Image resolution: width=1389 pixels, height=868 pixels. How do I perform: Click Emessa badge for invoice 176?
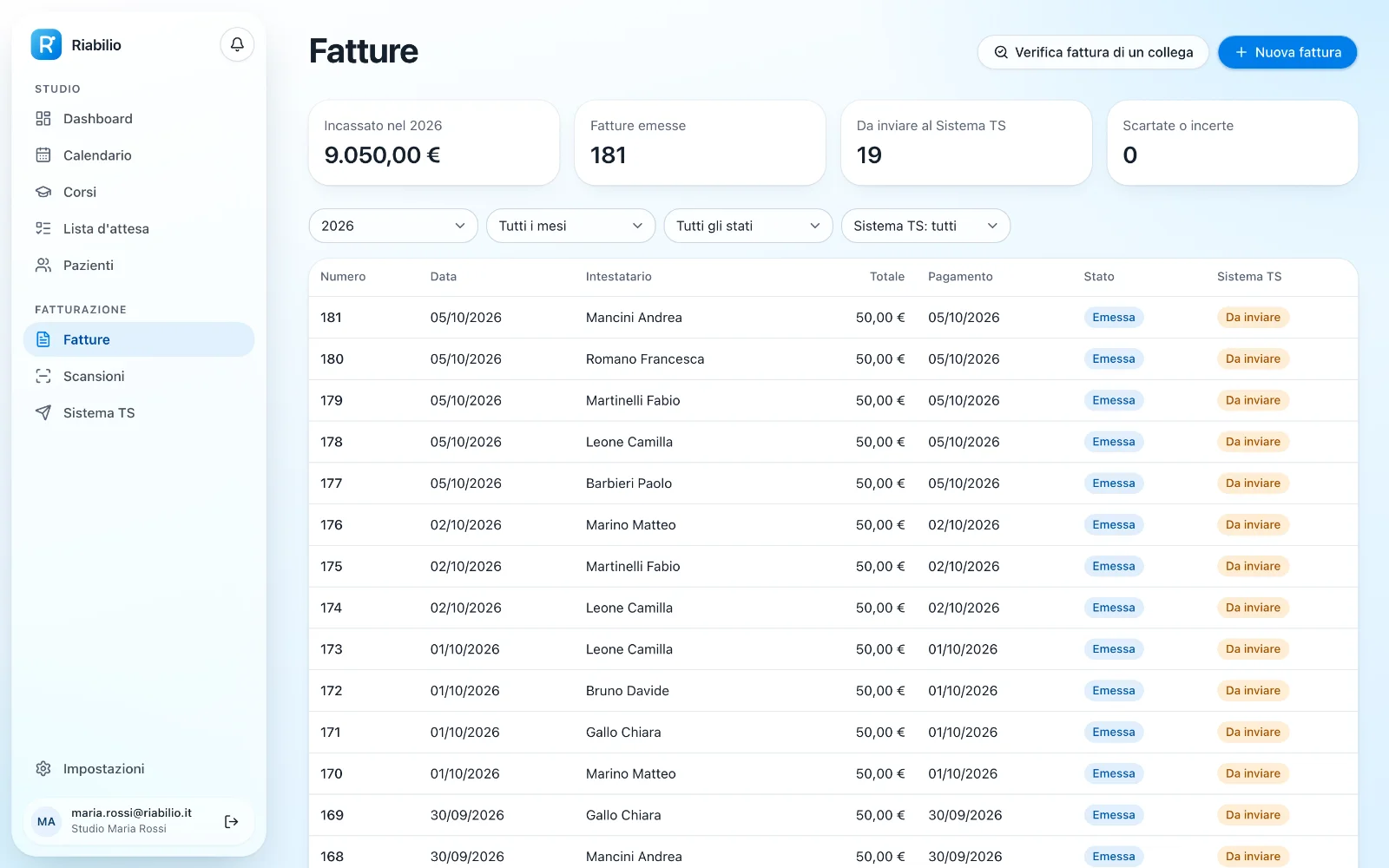(1114, 525)
